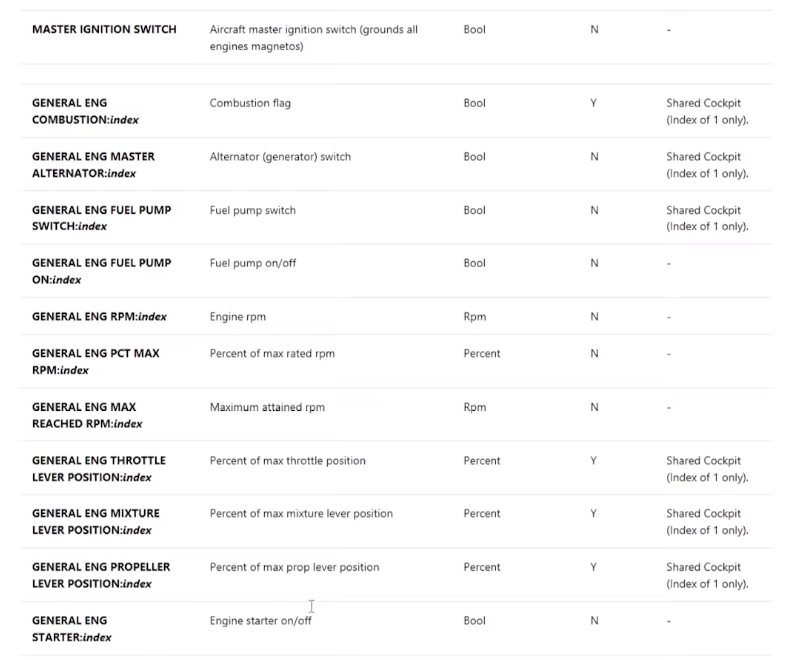Select the GENERAL ENG MIXTURE LEVER POSITION:index name
Image resolution: width=802 pixels, height=660 pixels.
tap(95, 521)
